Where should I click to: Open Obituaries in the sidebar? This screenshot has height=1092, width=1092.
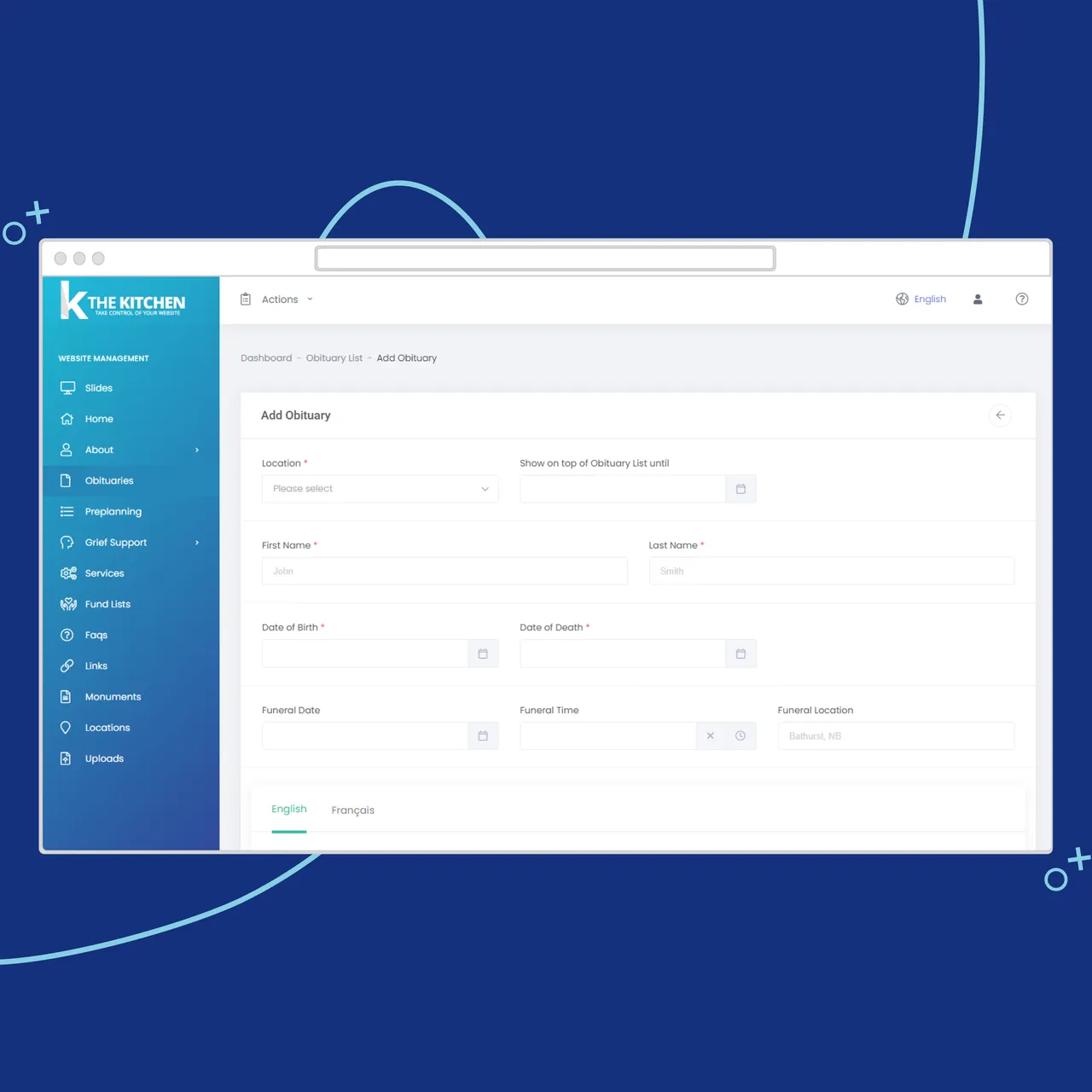tap(109, 481)
